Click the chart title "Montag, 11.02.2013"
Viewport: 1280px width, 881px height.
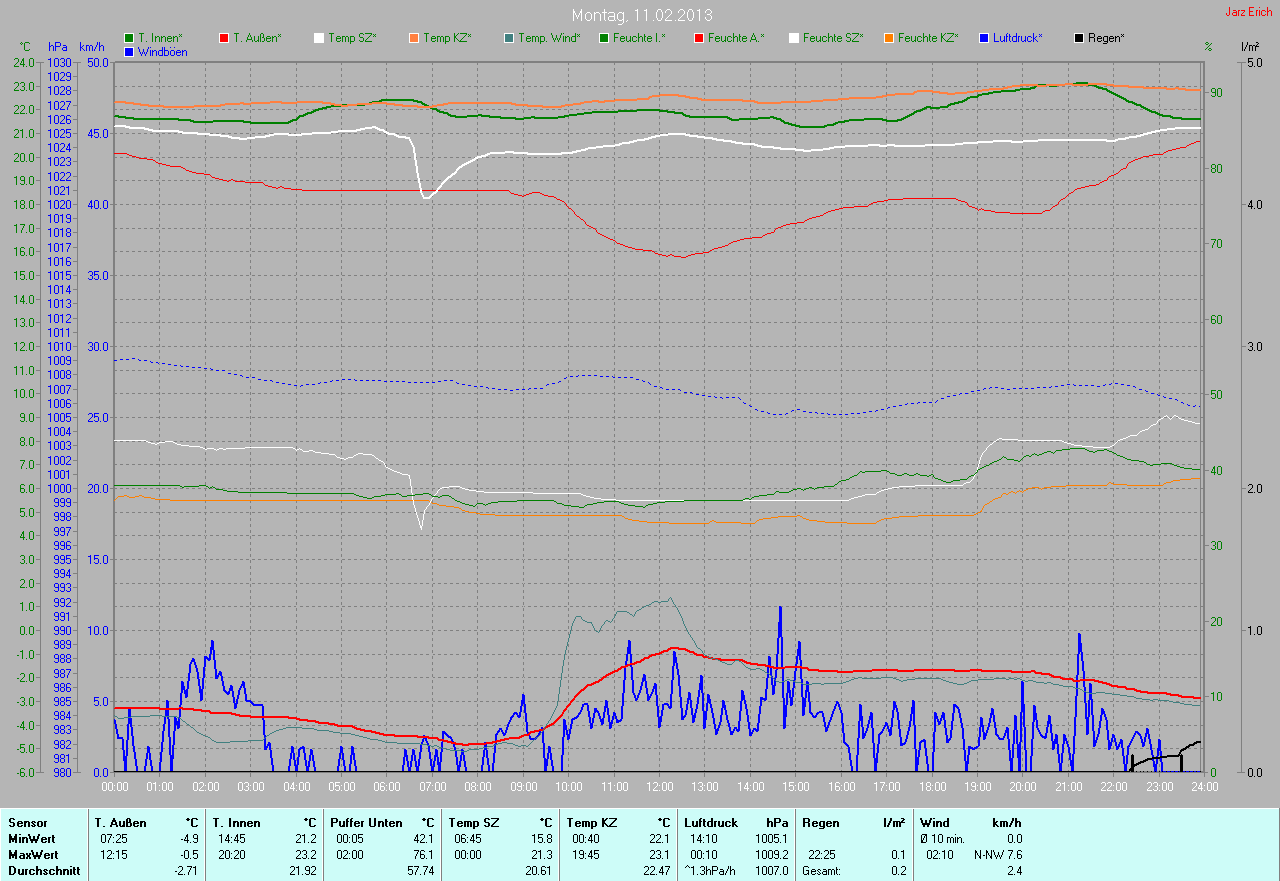click(641, 15)
